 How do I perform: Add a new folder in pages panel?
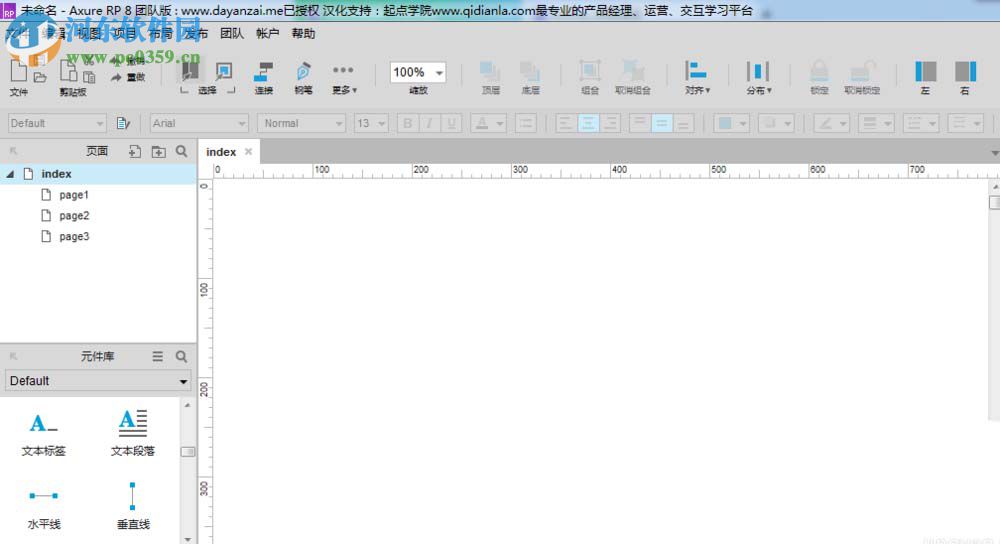click(x=158, y=151)
